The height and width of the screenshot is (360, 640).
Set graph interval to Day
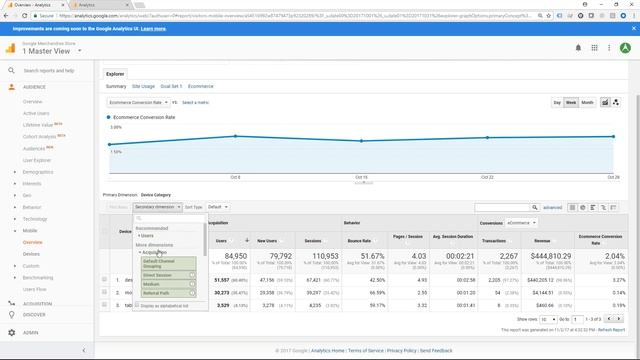point(557,102)
